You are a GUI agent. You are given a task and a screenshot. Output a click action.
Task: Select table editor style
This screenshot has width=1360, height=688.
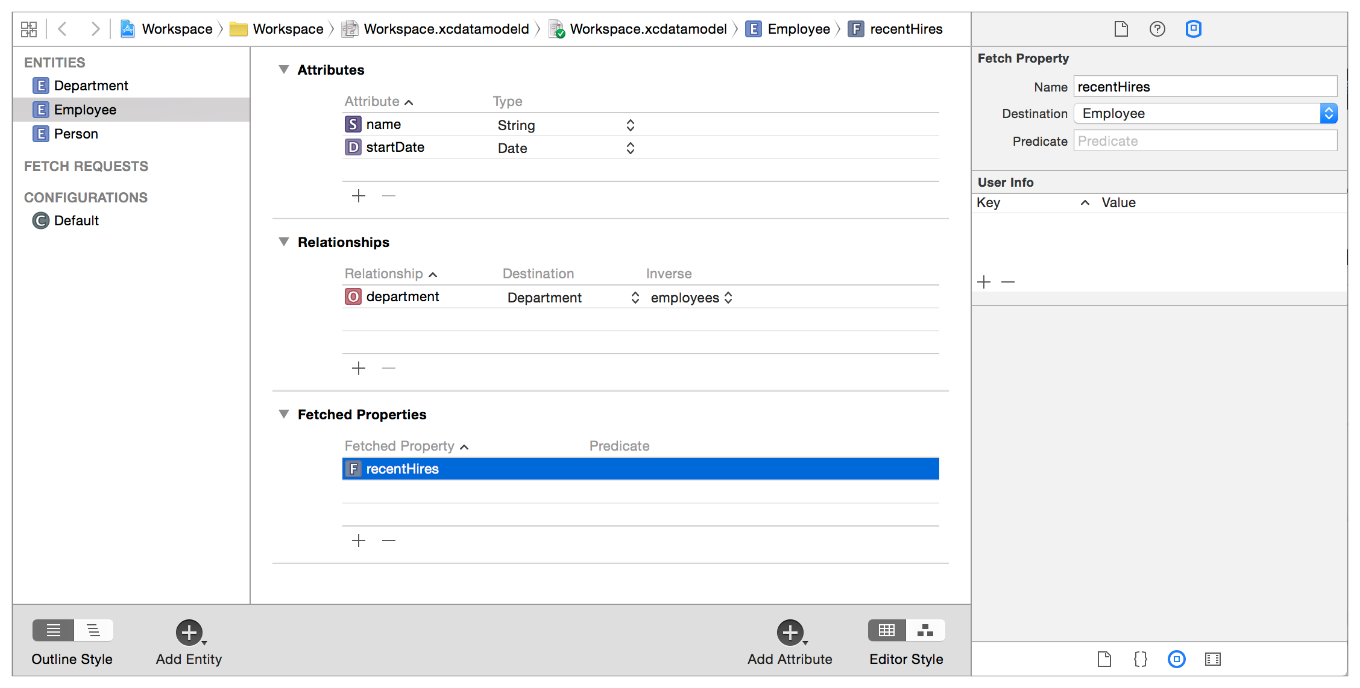point(887,630)
